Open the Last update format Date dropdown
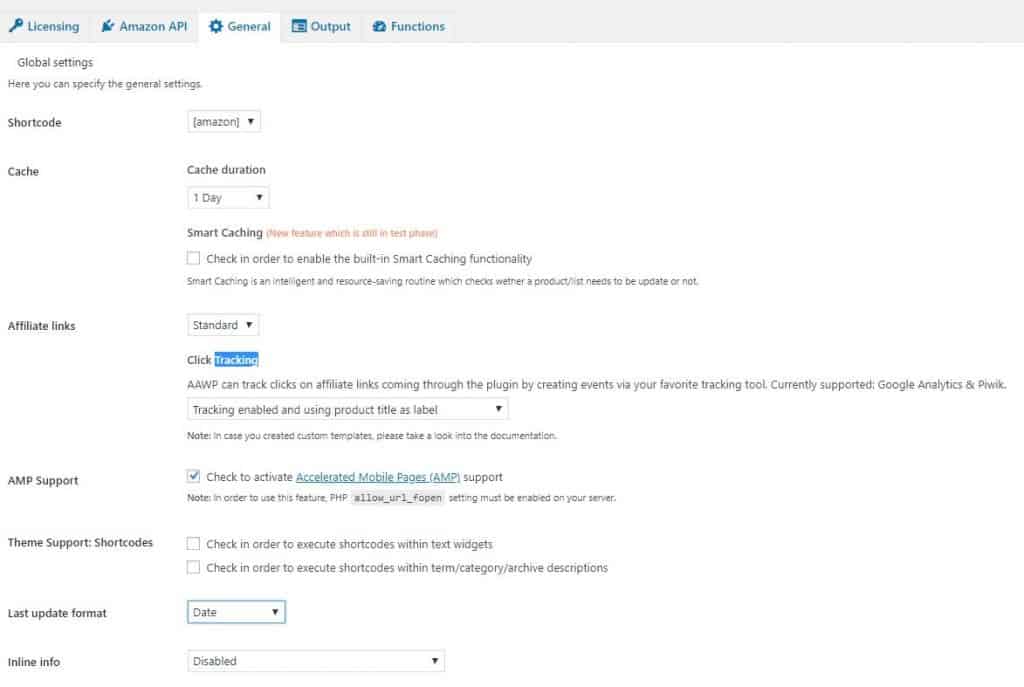 point(236,612)
